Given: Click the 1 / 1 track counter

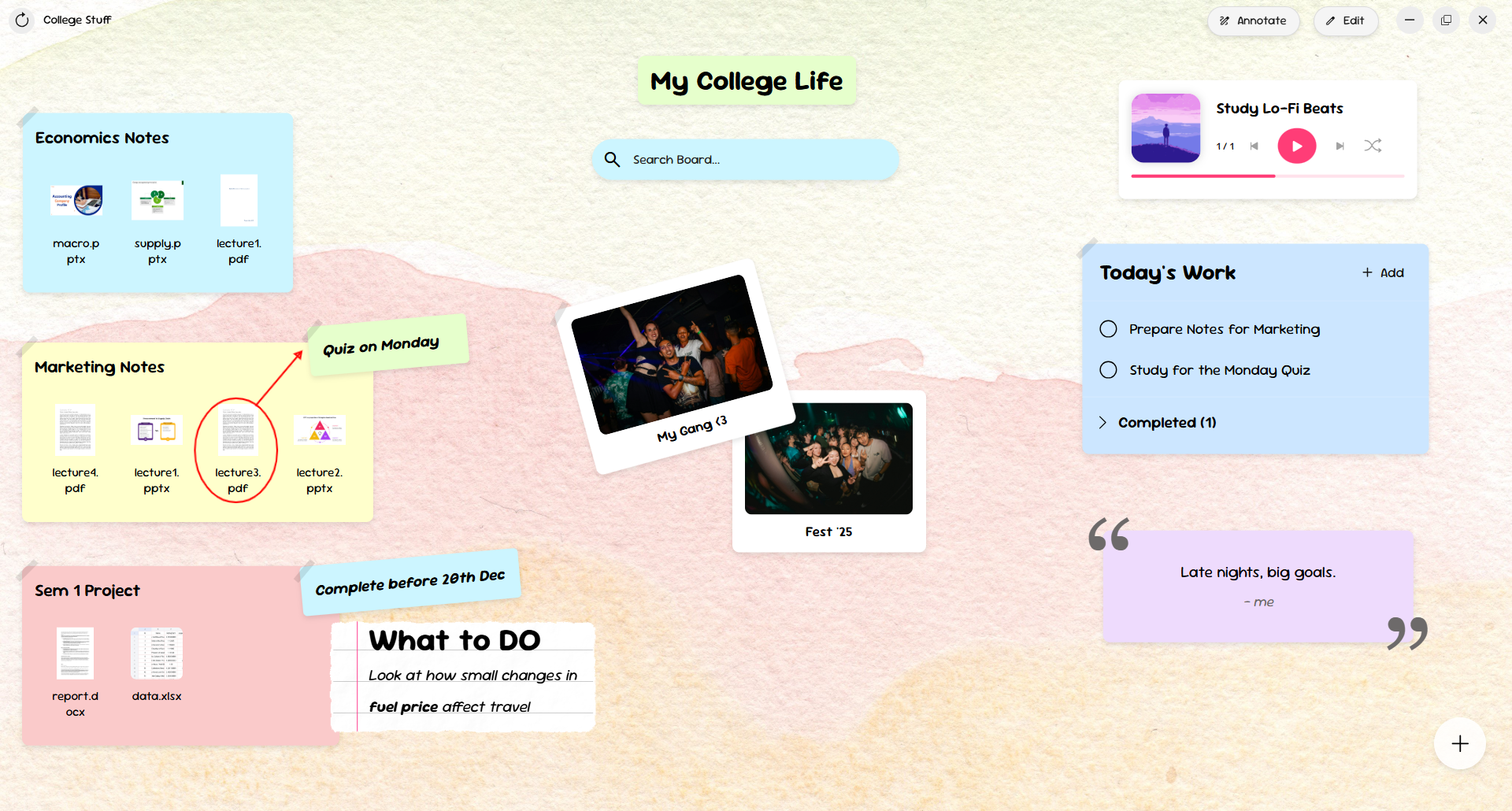Looking at the screenshot, I should click(x=1225, y=146).
